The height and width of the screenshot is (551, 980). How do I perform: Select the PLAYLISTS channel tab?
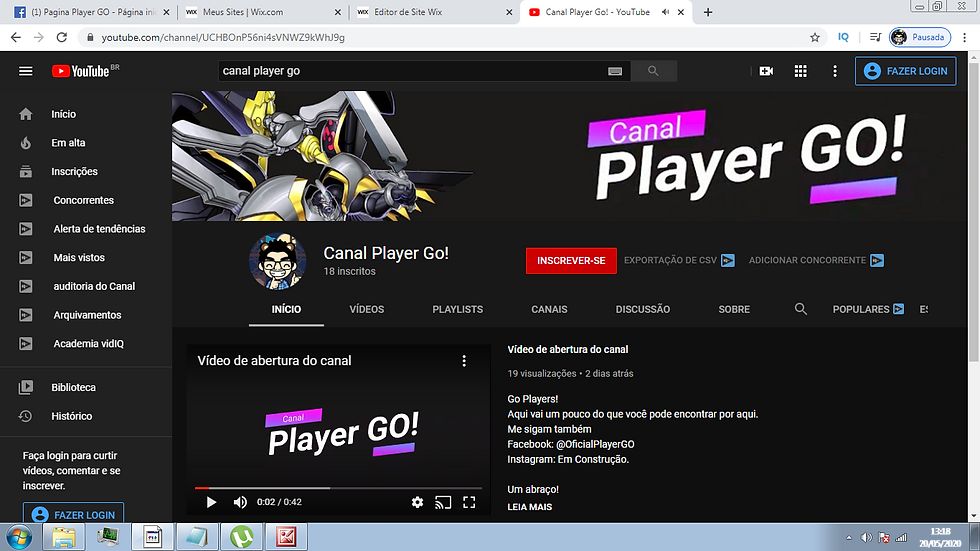click(458, 310)
